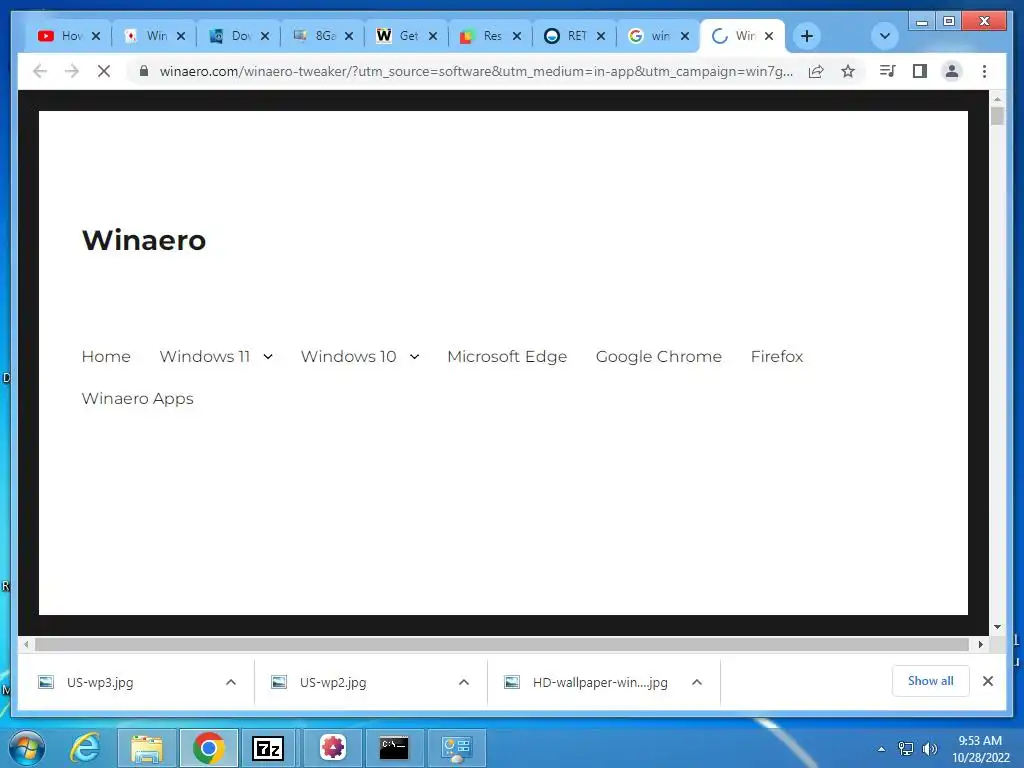This screenshot has height=768, width=1024.
Task: Open the Home menu link
Action: click(x=106, y=357)
